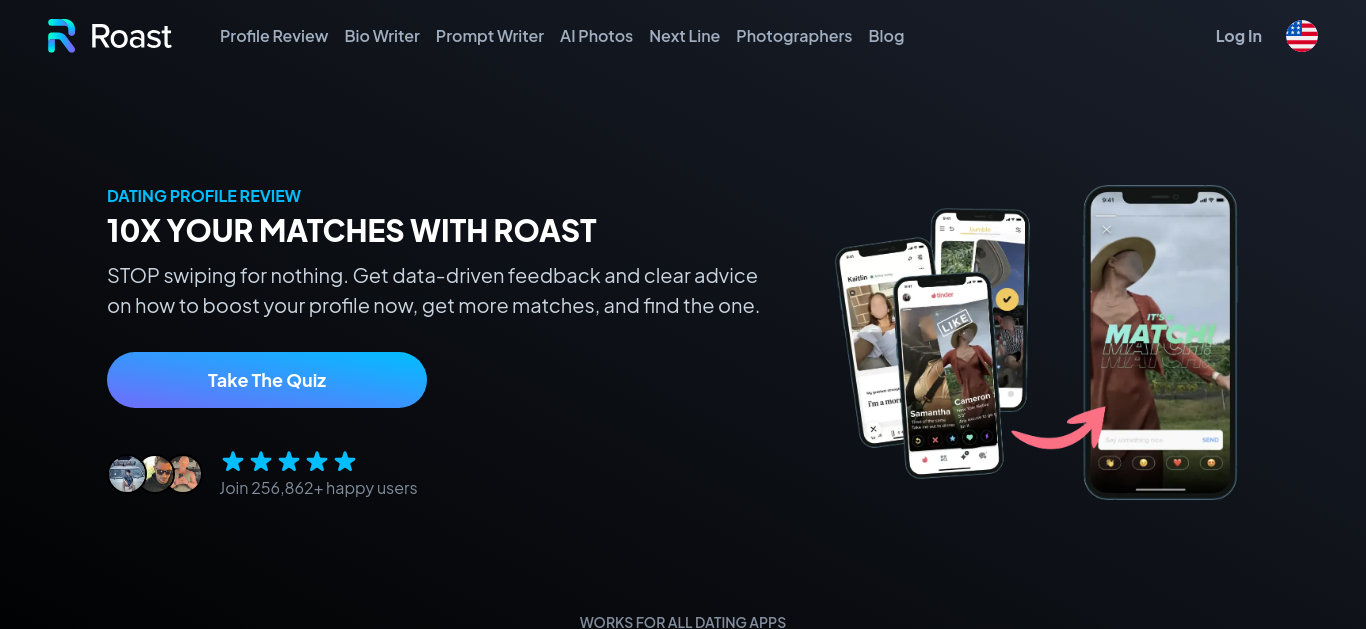Viewport: 1366px width, 629px height.
Task: Click the Roast logo icon
Action: 62,36
